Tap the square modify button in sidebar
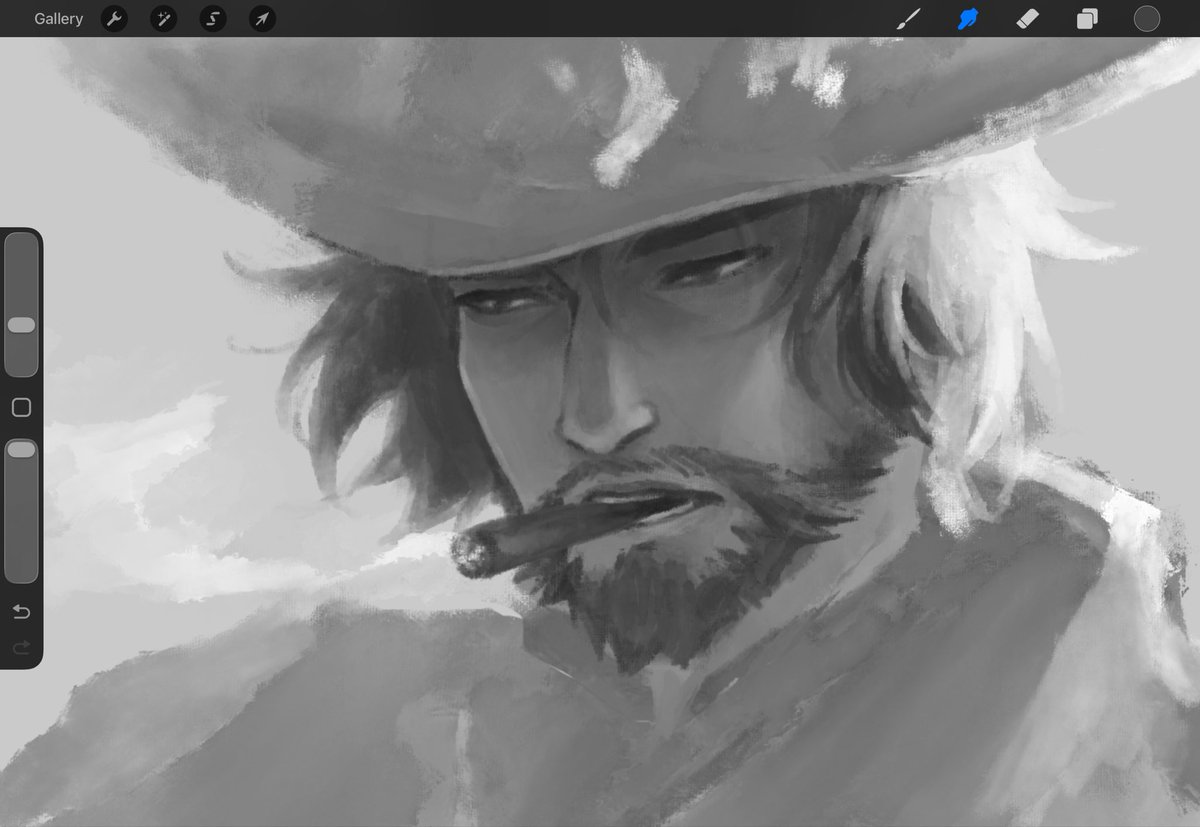The width and height of the screenshot is (1200, 827). pos(21,407)
